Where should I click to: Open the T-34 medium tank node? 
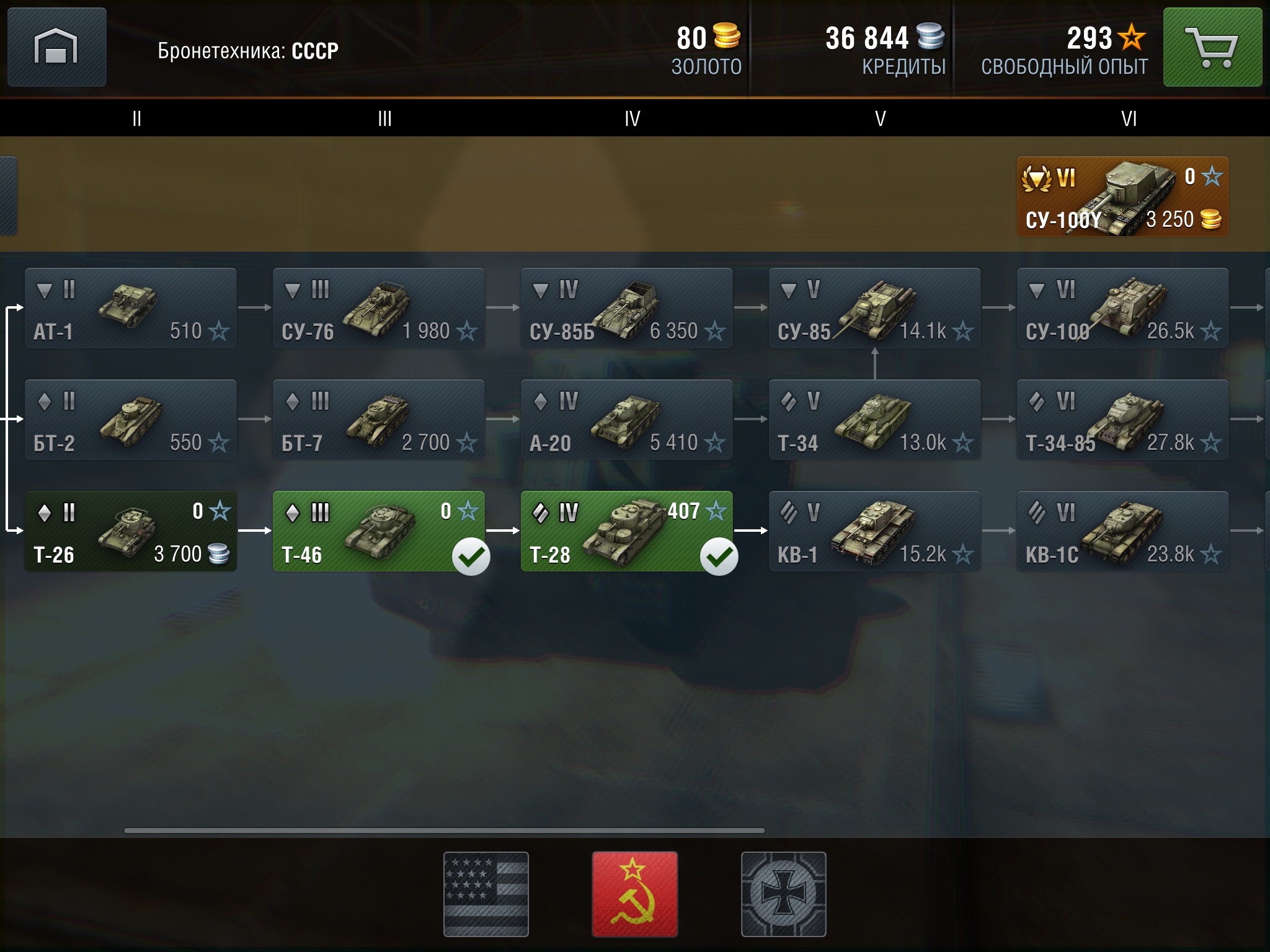875,420
